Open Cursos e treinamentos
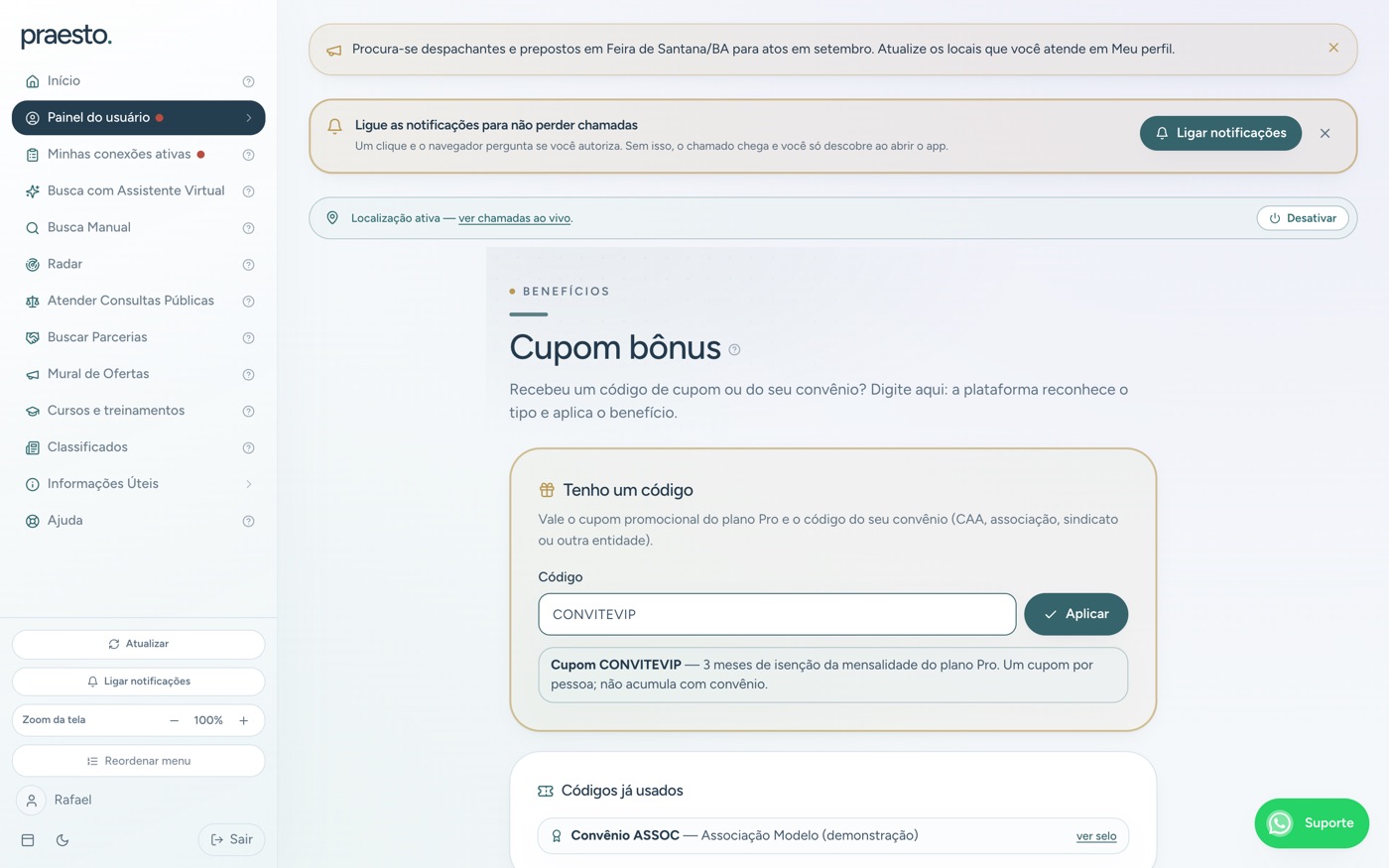The image size is (1389, 868). [138, 412]
